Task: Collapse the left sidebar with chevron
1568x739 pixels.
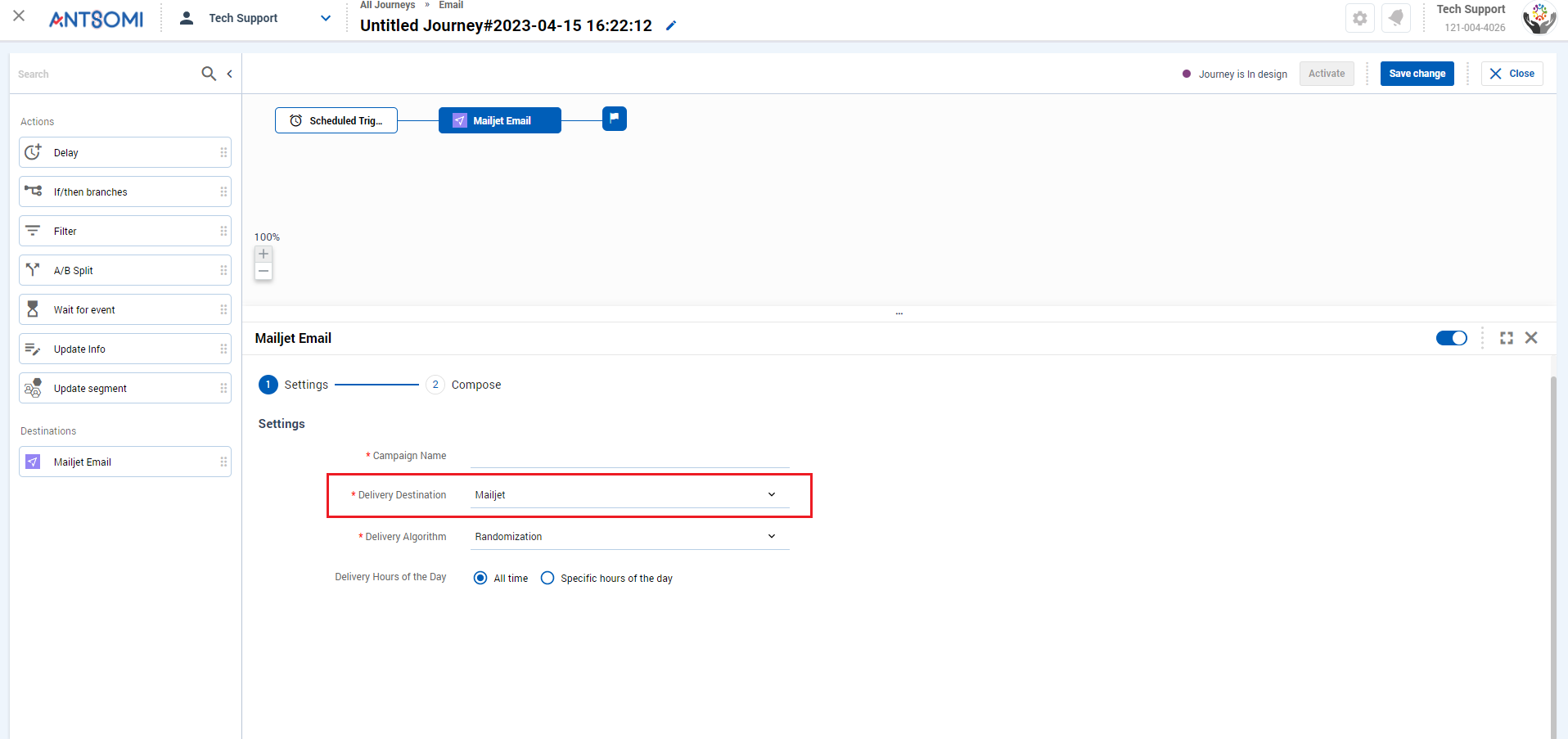Action: [x=230, y=74]
